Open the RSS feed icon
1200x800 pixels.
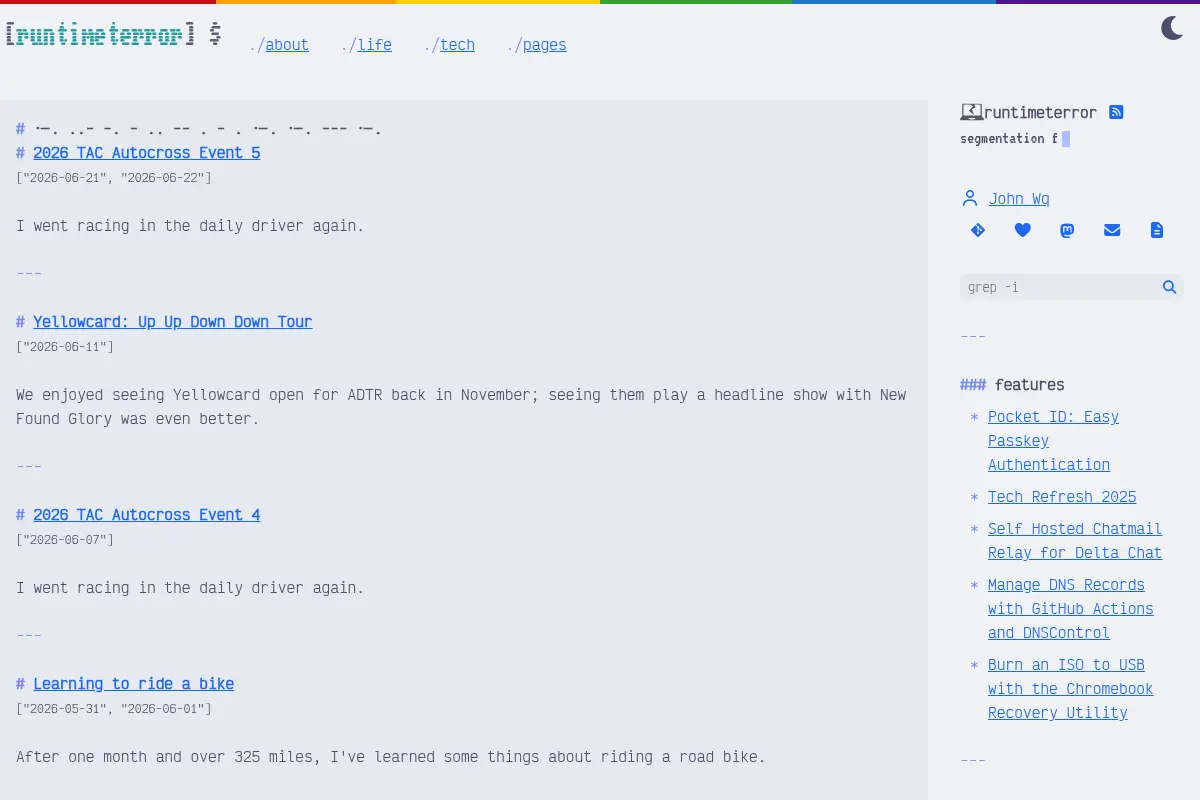pyautogui.click(x=1116, y=112)
